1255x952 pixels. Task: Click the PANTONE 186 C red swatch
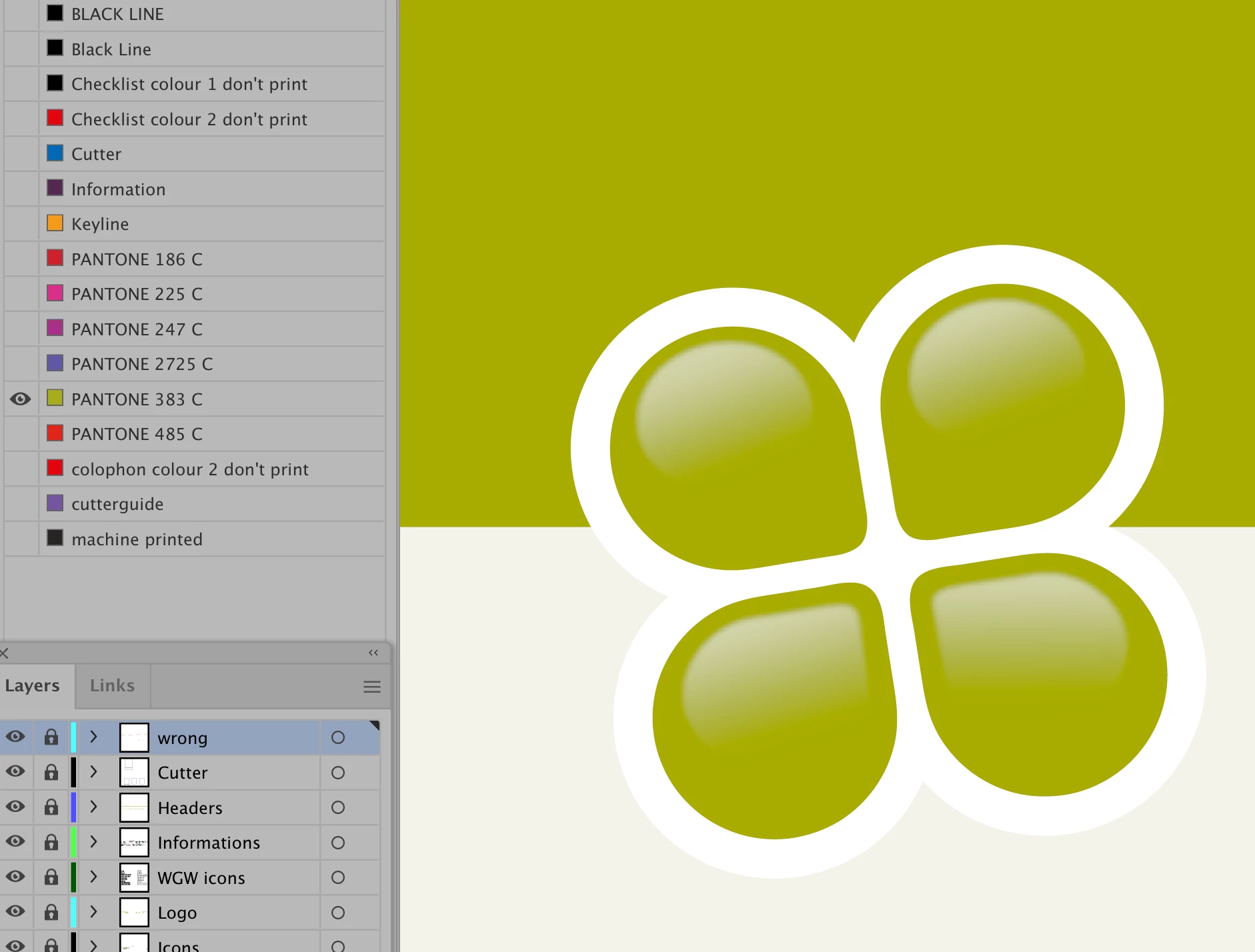tap(55, 258)
